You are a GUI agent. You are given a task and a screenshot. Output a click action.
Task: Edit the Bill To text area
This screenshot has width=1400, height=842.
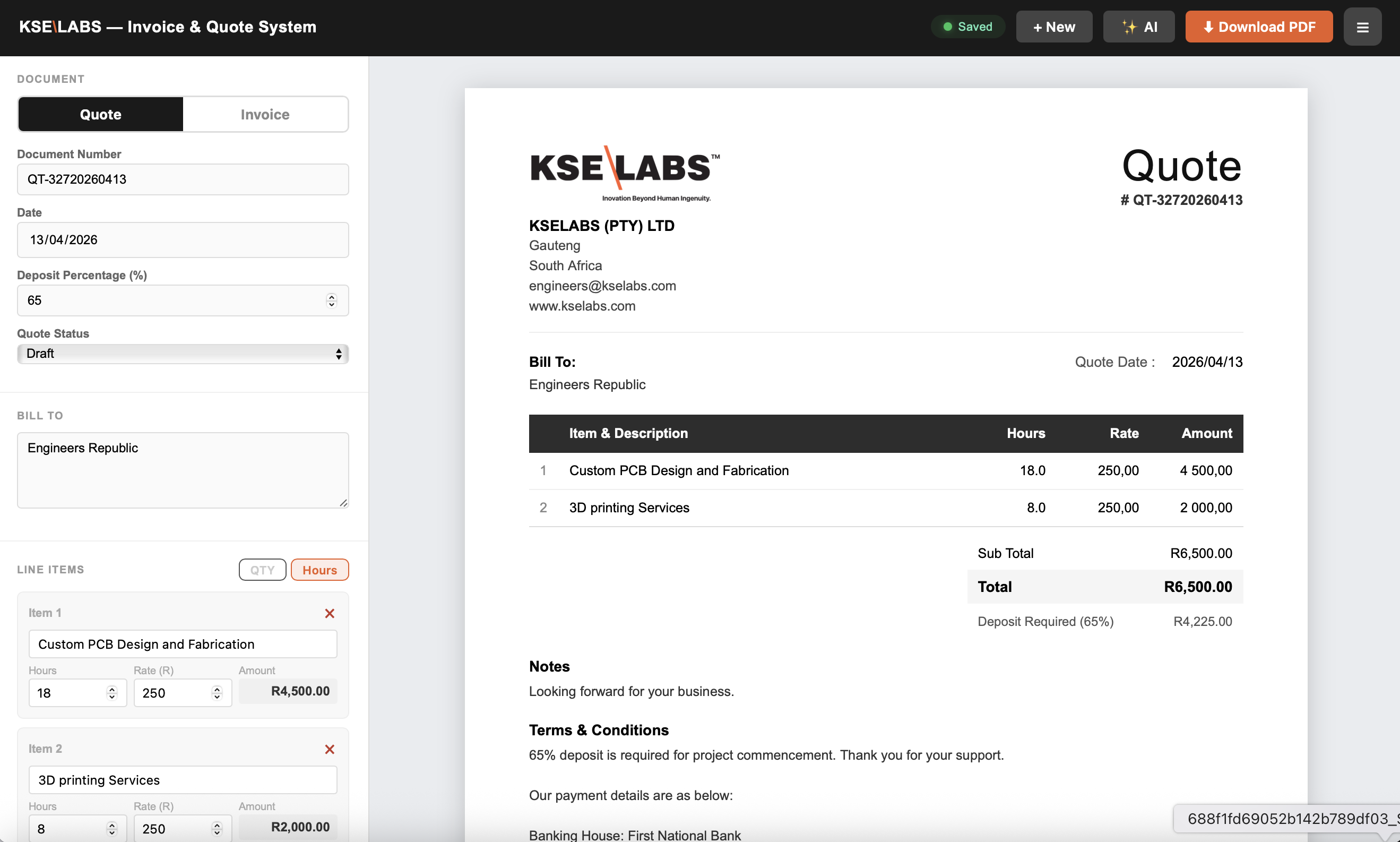(182, 470)
